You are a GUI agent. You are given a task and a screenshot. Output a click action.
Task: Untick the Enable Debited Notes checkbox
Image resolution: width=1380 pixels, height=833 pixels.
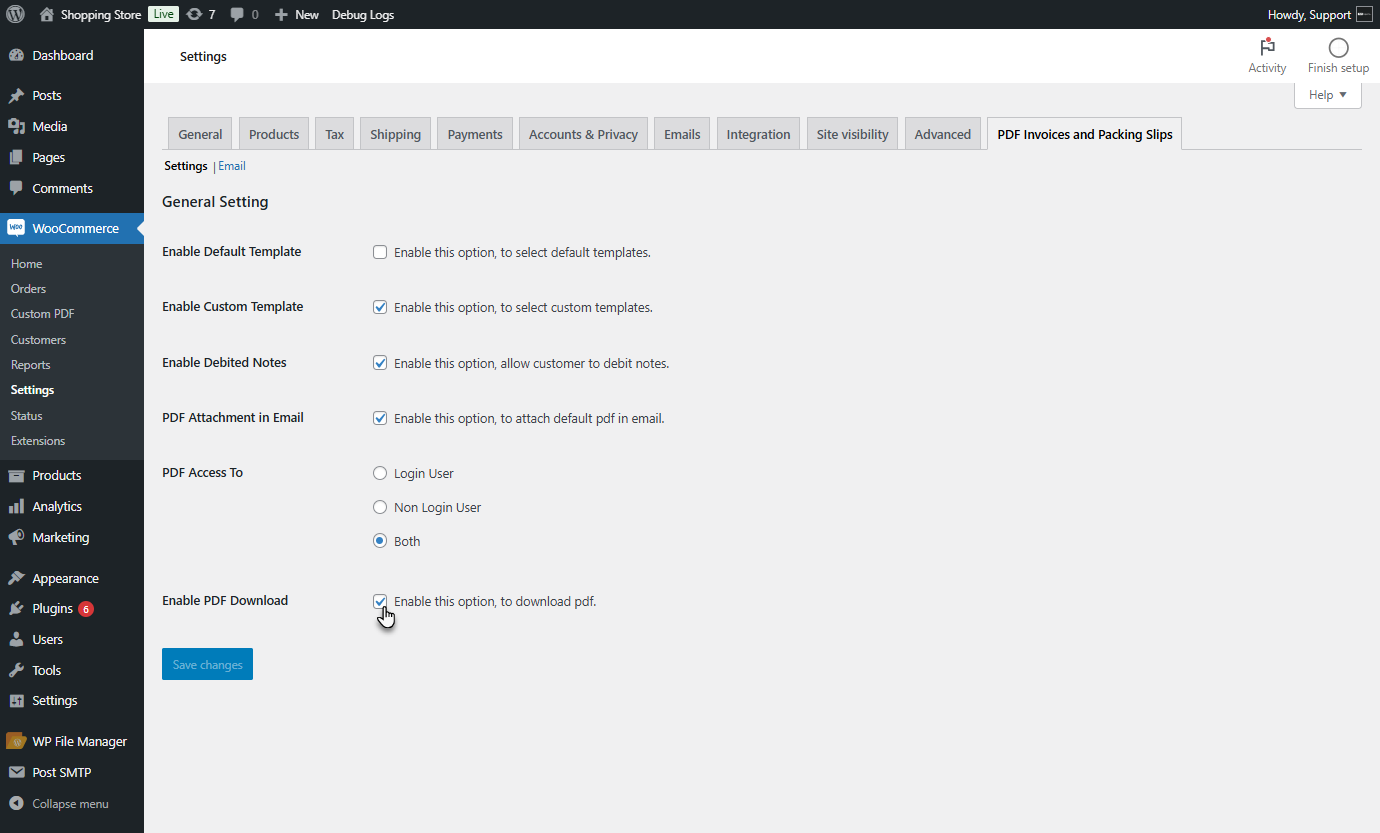(x=380, y=363)
